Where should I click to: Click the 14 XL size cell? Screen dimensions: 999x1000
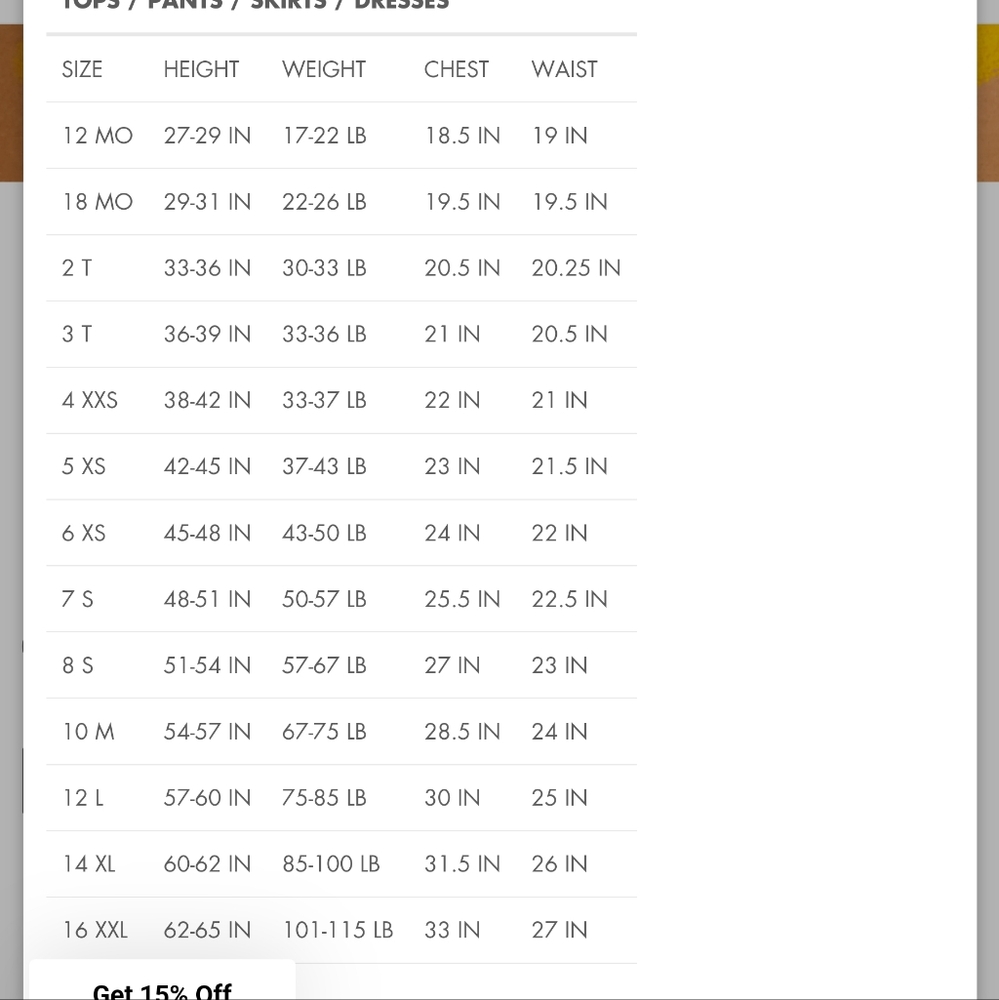[x=88, y=864]
